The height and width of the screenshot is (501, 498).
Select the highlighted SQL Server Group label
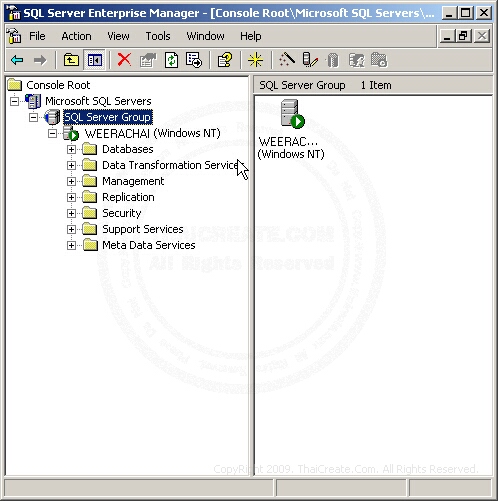108,117
